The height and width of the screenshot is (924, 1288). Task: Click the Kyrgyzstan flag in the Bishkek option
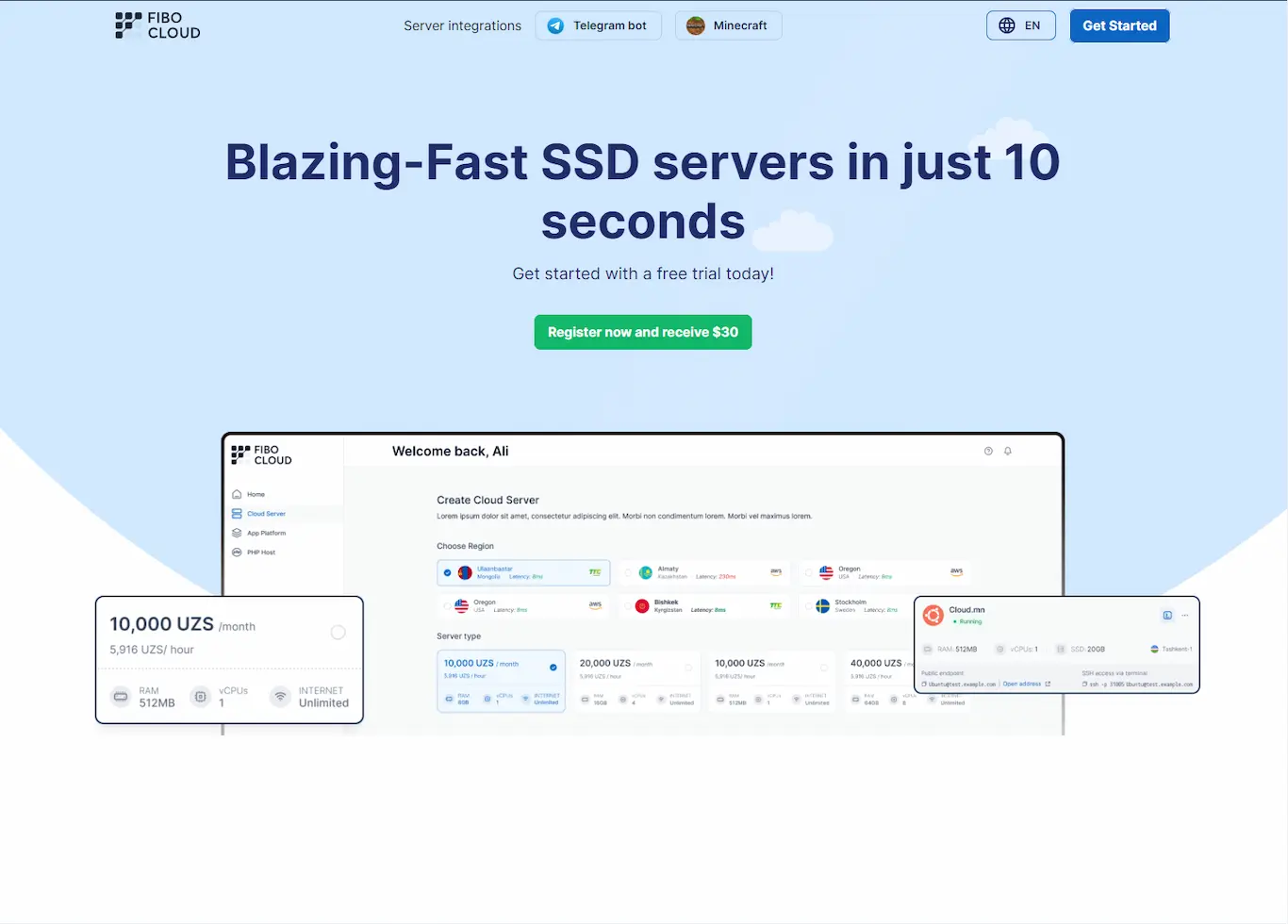point(642,606)
